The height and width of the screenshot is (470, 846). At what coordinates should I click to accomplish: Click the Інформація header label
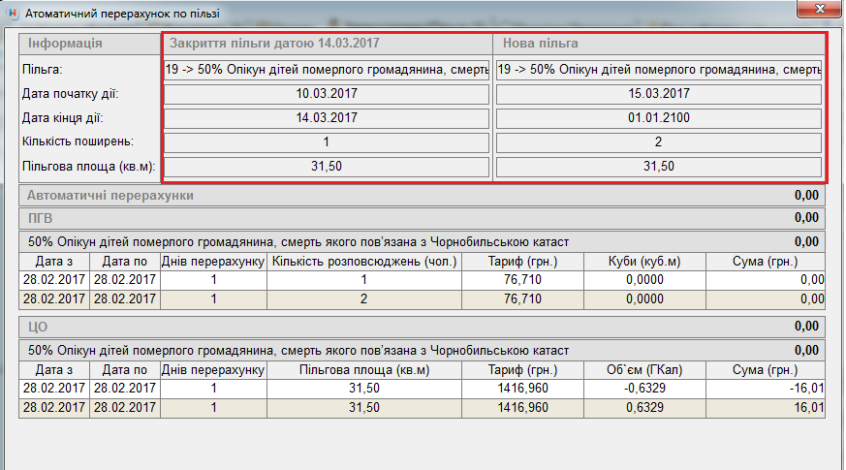tap(65, 44)
